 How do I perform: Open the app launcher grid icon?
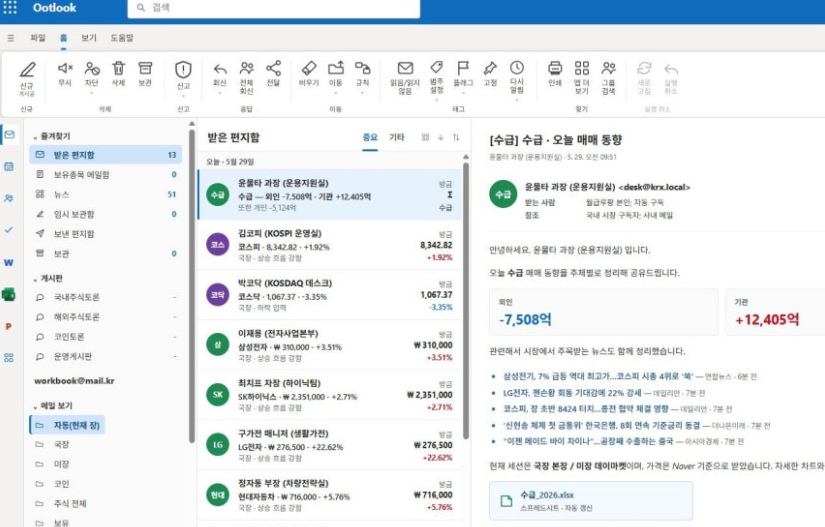(x=10, y=7)
